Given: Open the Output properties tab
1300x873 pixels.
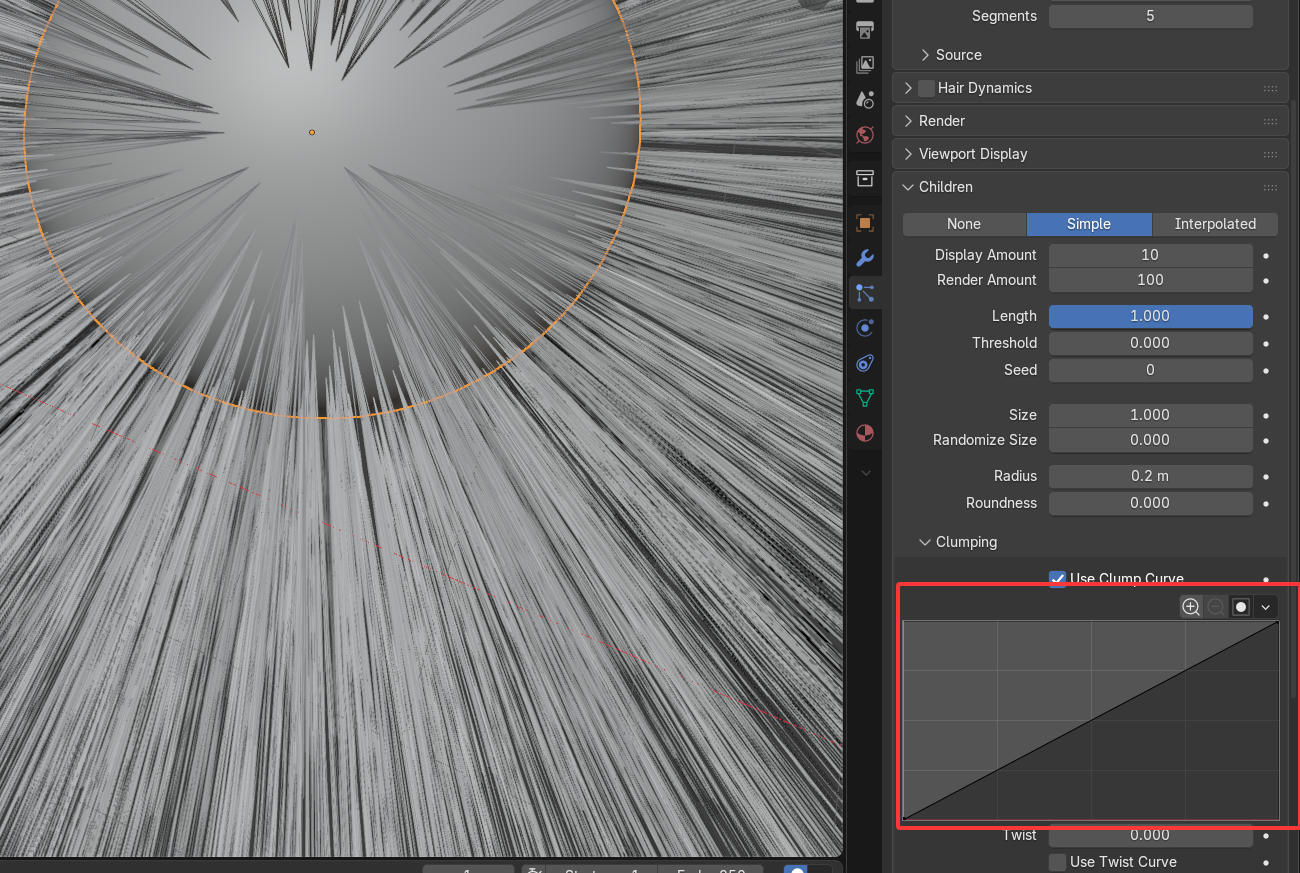Looking at the screenshot, I should [865, 31].
